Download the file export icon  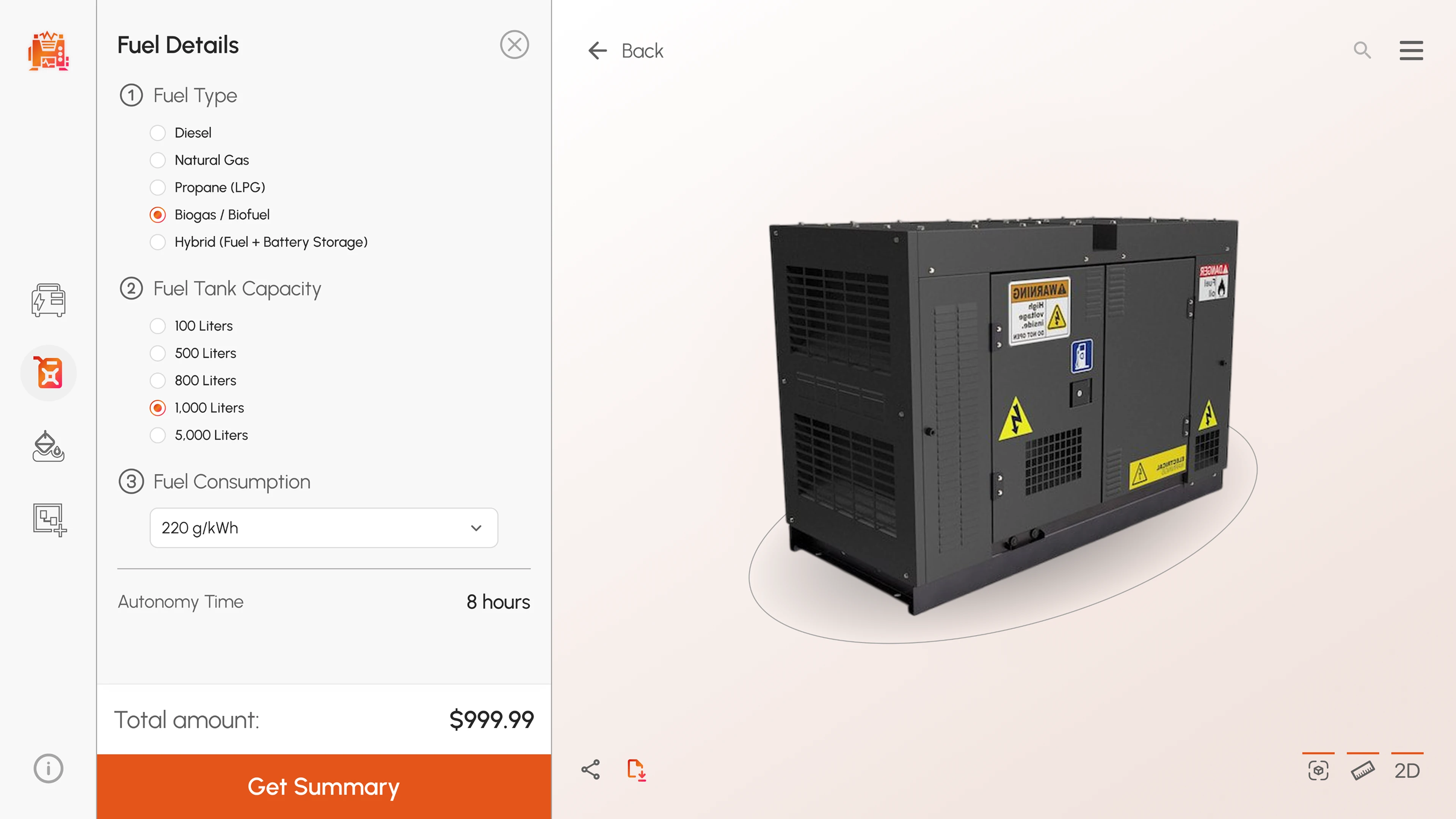tap(637, 770)
